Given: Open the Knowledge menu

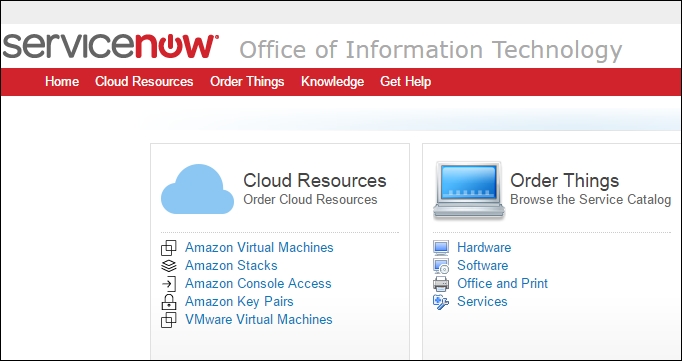Looking at the screenshot, I should 332,82.
